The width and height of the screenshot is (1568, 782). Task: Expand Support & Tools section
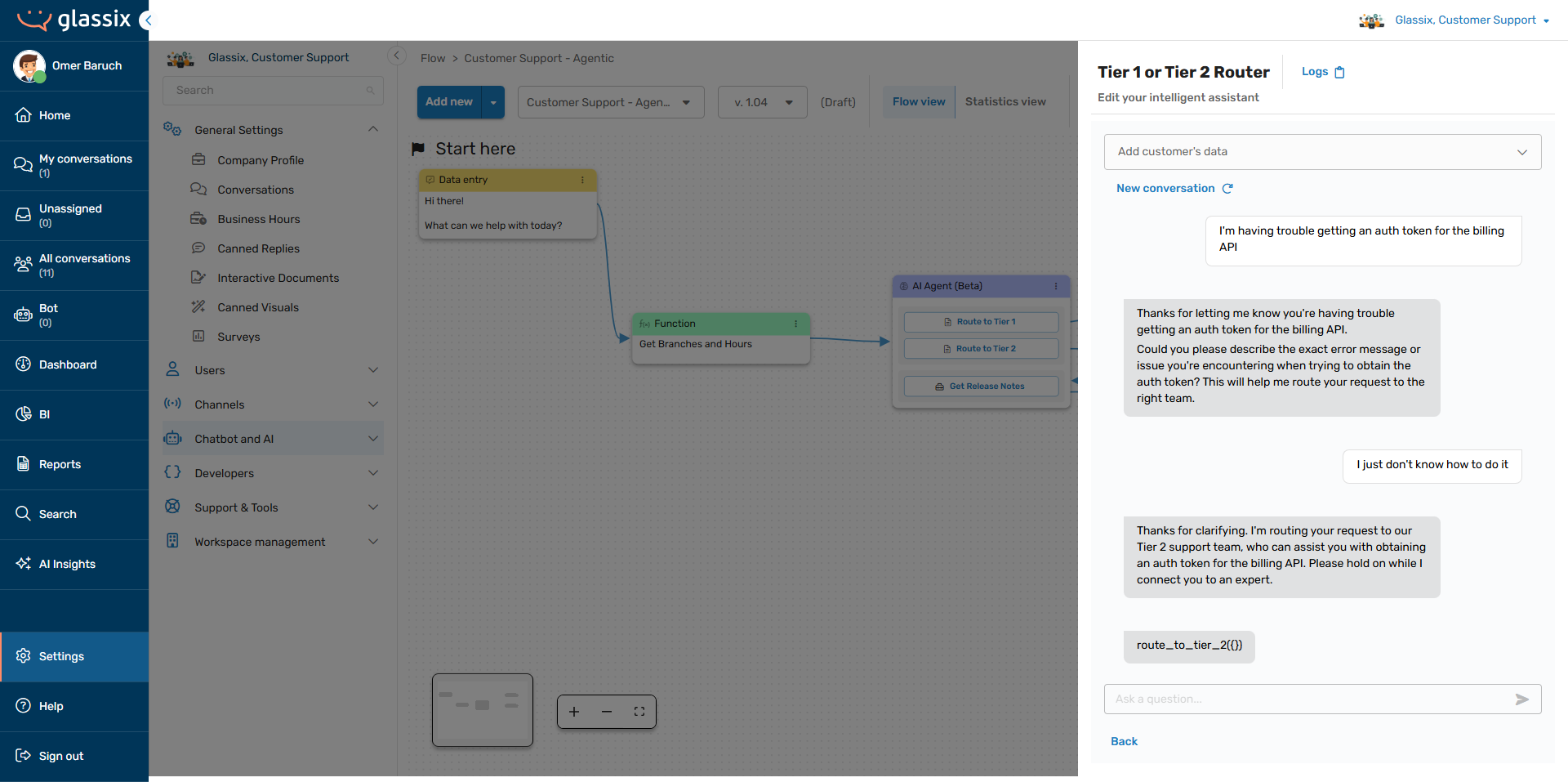[x=373, y=507]
